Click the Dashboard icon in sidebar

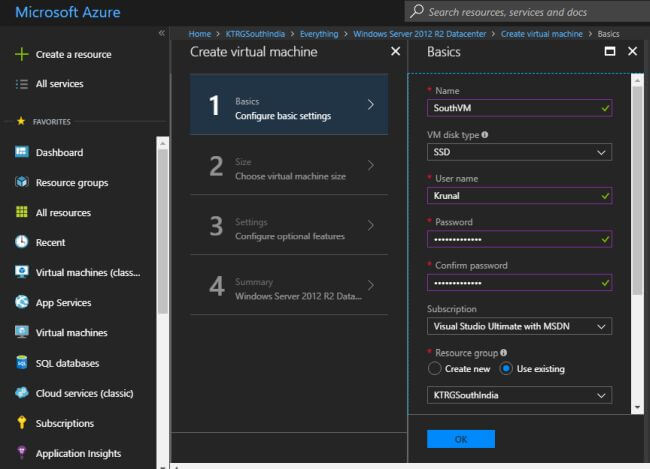pos(22,152)
